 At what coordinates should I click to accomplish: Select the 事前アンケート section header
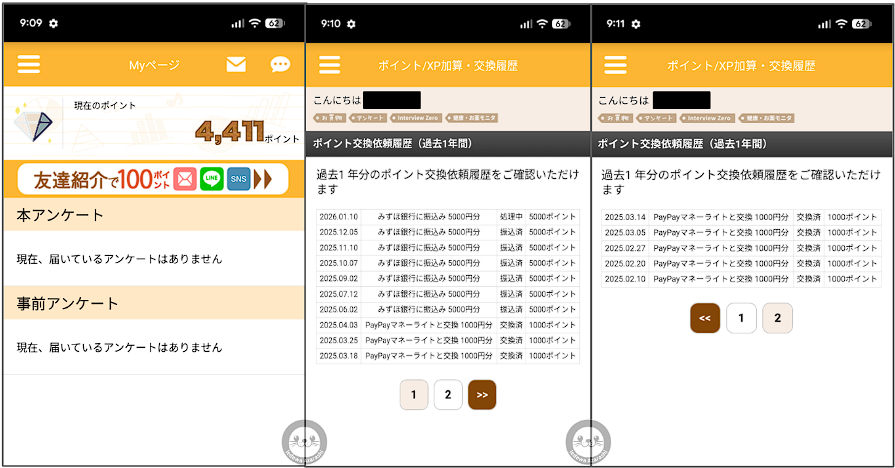point(154,303)
